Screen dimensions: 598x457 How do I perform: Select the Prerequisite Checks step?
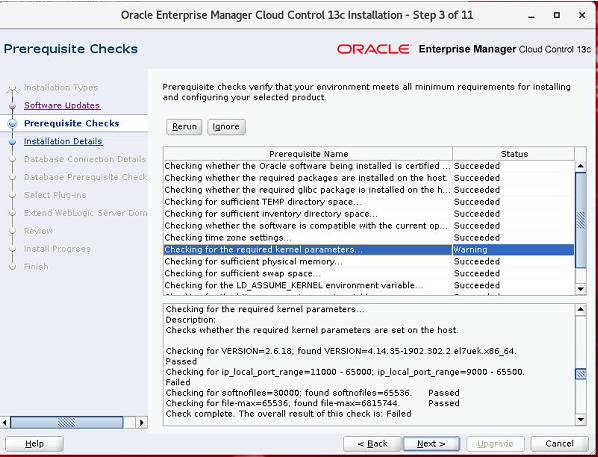pos(72,124)
